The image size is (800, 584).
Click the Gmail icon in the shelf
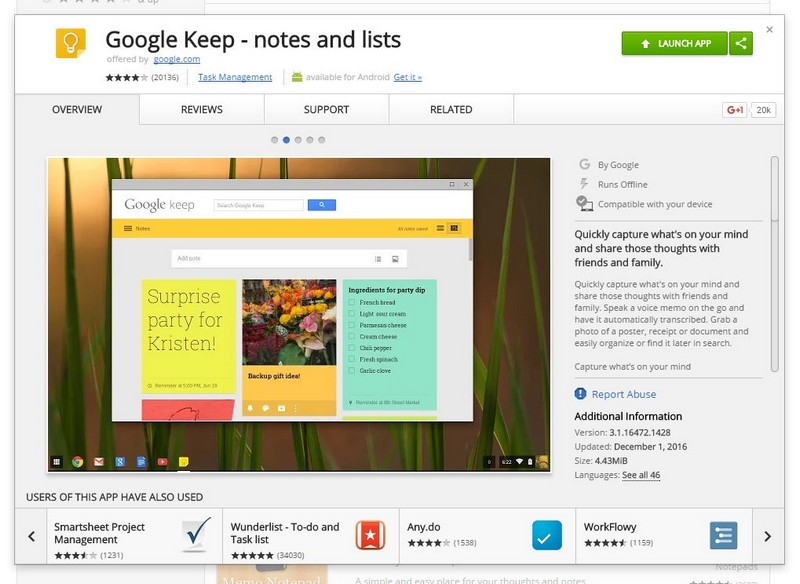pyautogui.click(x=99, y=462)
